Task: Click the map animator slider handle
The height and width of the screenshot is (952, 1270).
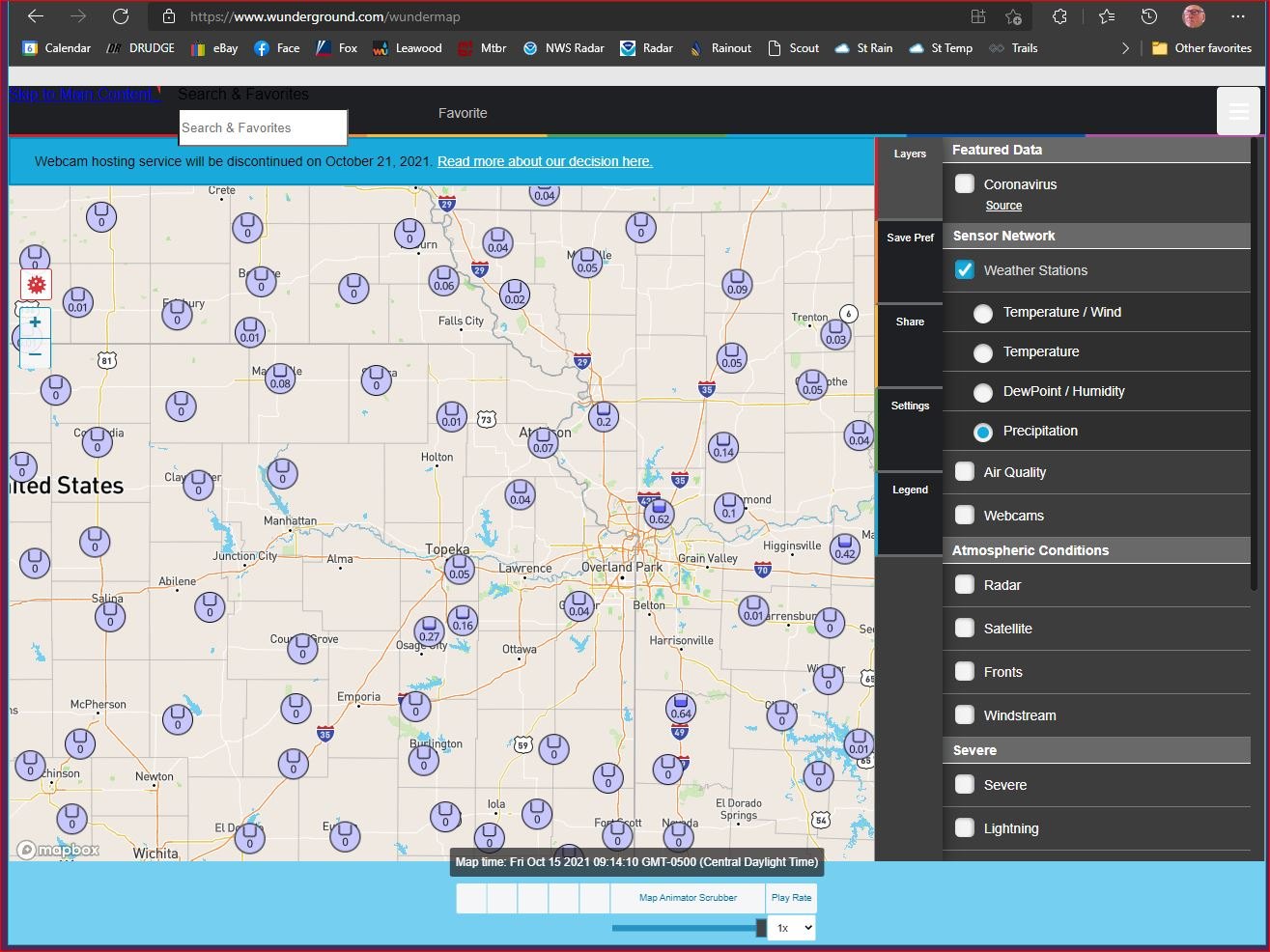Action: click(761, 928)
